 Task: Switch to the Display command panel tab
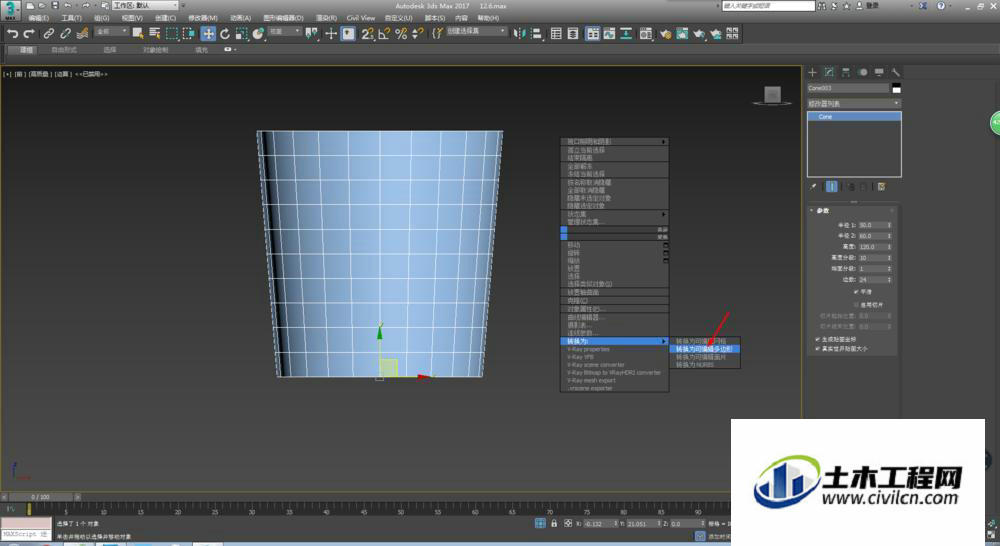(879, 72)
